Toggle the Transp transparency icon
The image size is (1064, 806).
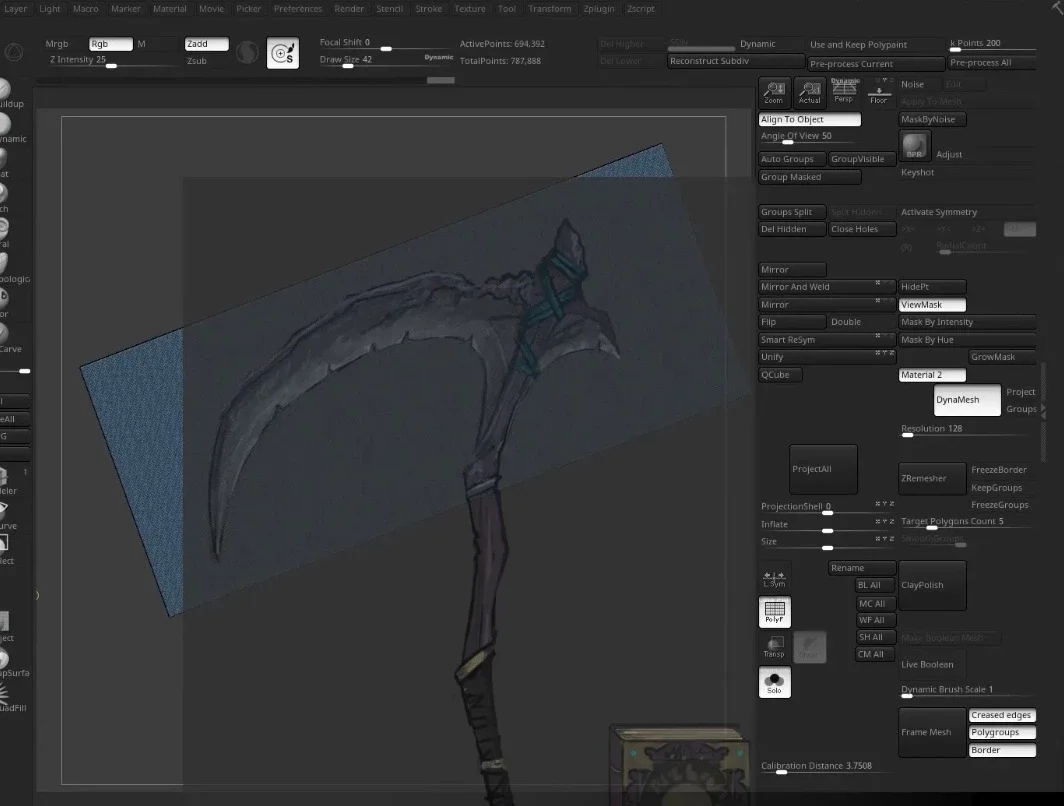(774, 647)
